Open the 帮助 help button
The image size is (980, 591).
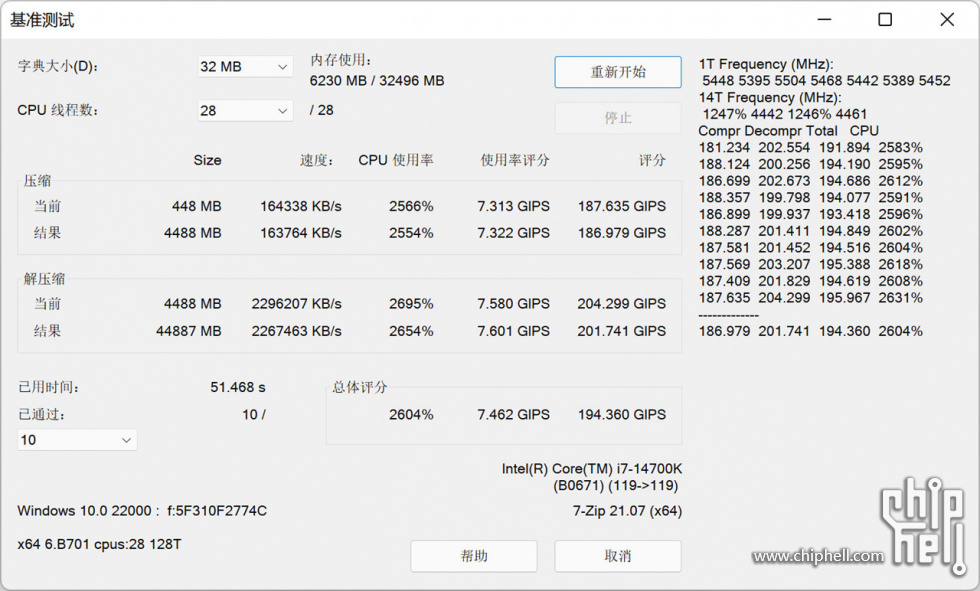click(x=474, y=556)
